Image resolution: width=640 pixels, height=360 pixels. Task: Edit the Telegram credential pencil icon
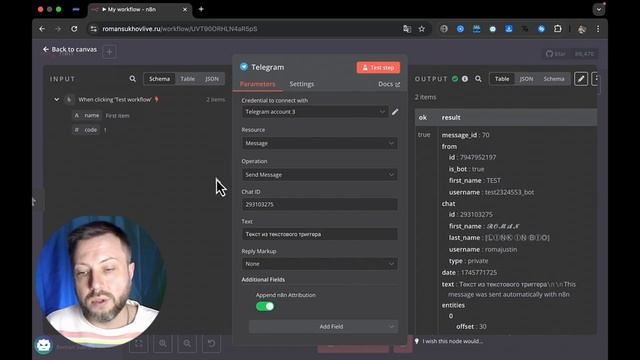pos(395,112)
